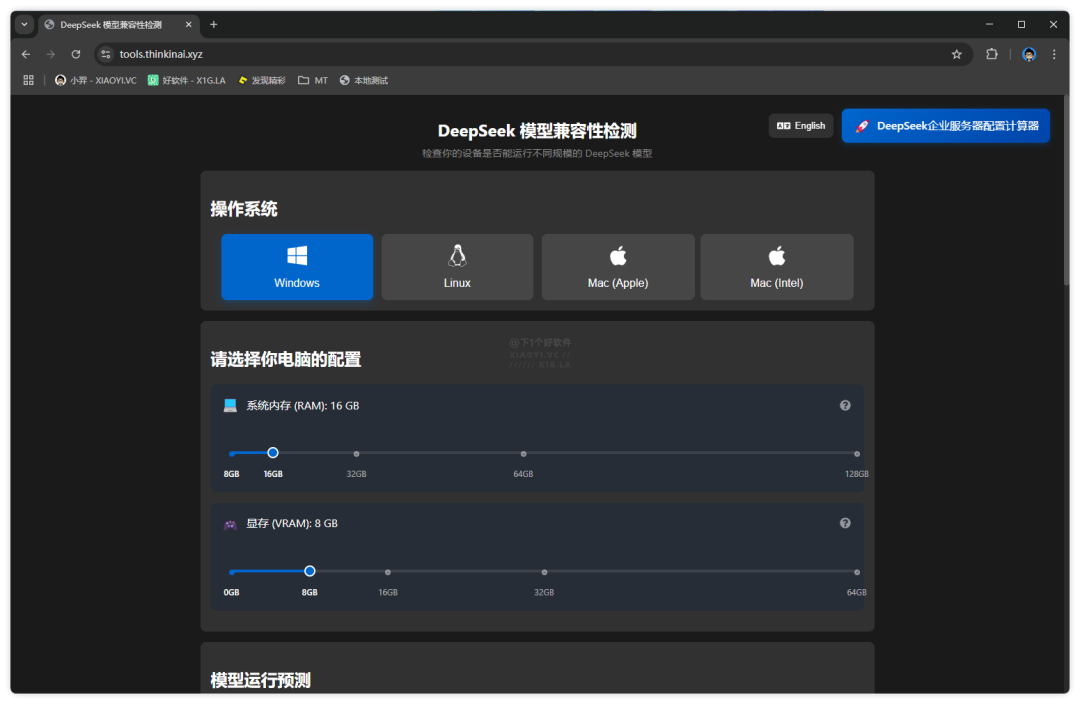Set RAM slider to the 128GB mark
Viewport: 1080px width, 704px height.
click(857, 454)
